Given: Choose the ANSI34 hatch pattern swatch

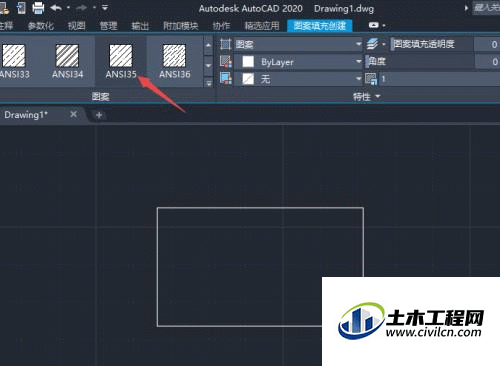Looking at the screenshot, I should click(67, 61).
